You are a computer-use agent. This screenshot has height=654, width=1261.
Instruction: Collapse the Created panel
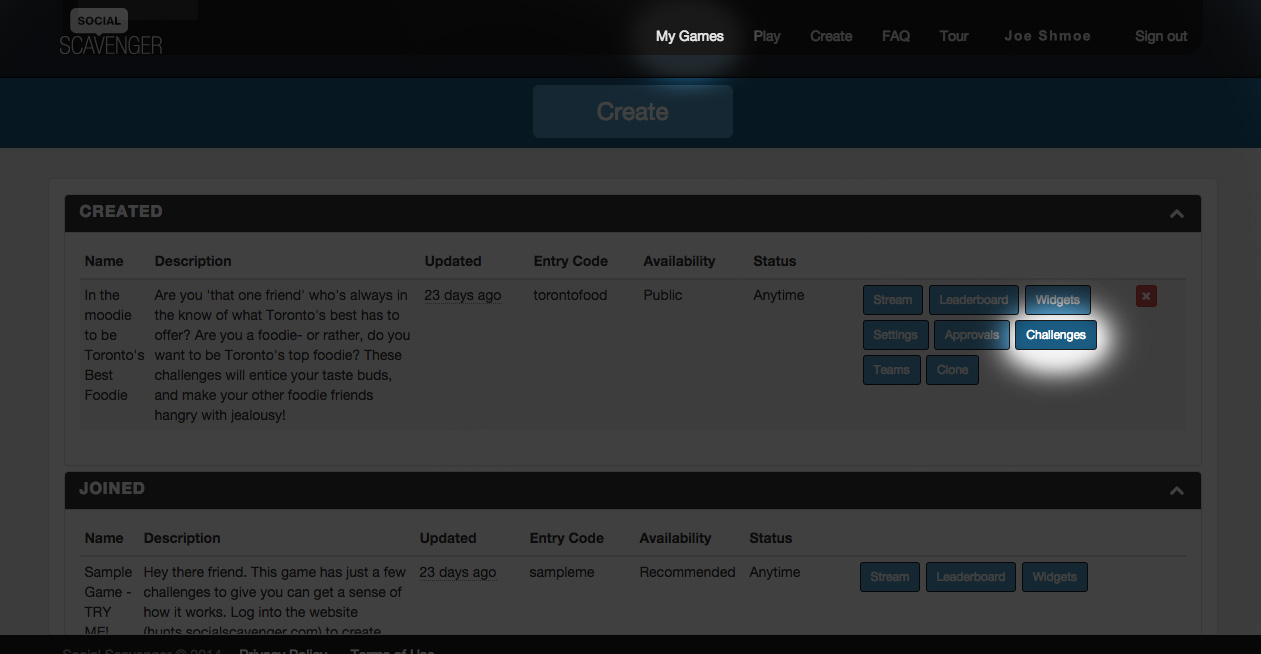pos(1177,214)
